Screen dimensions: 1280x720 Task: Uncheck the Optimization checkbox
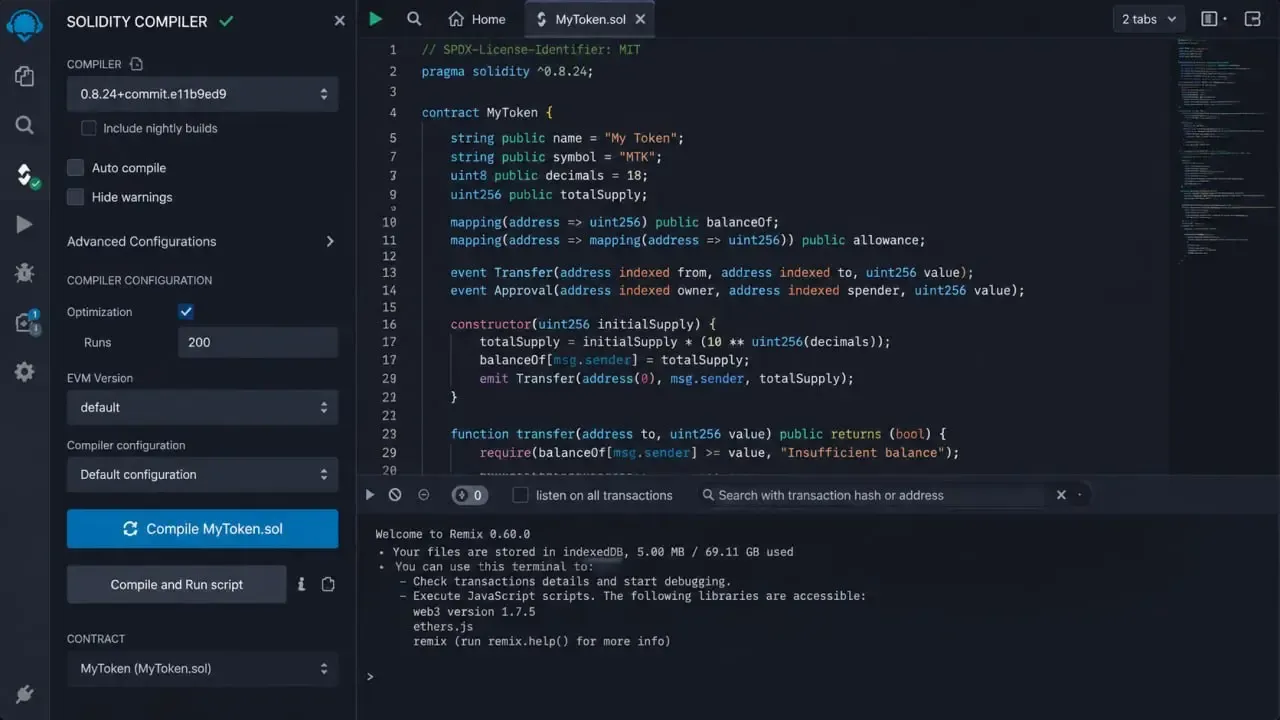186,312
